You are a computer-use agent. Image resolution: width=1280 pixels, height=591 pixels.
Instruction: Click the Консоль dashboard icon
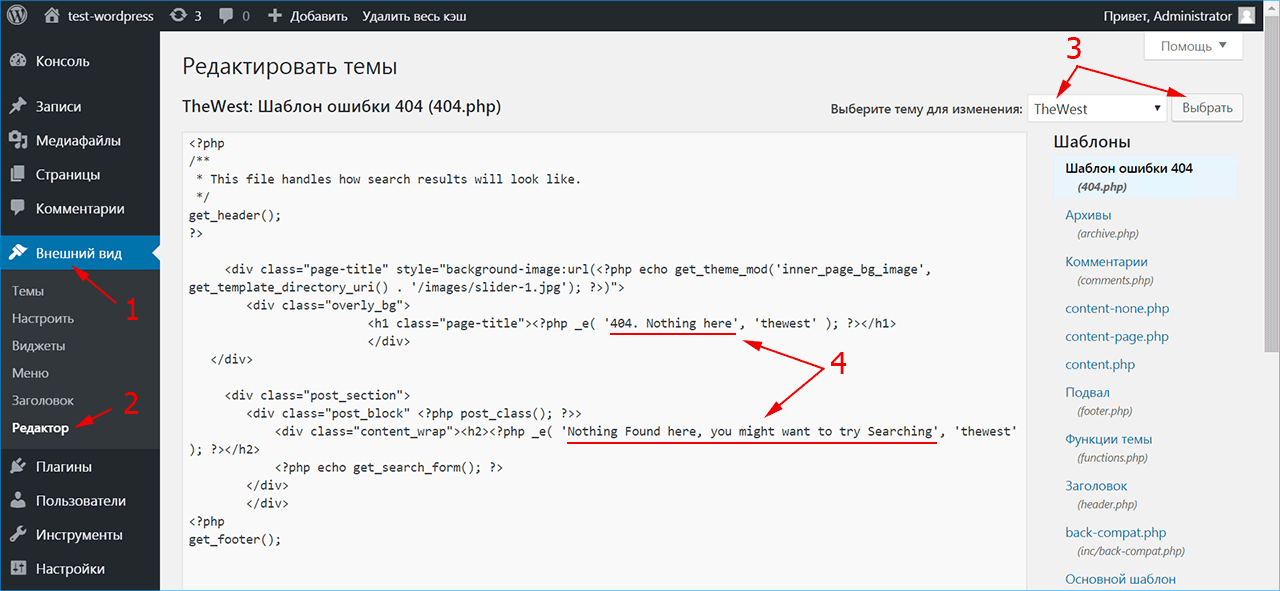pos(18,61)
